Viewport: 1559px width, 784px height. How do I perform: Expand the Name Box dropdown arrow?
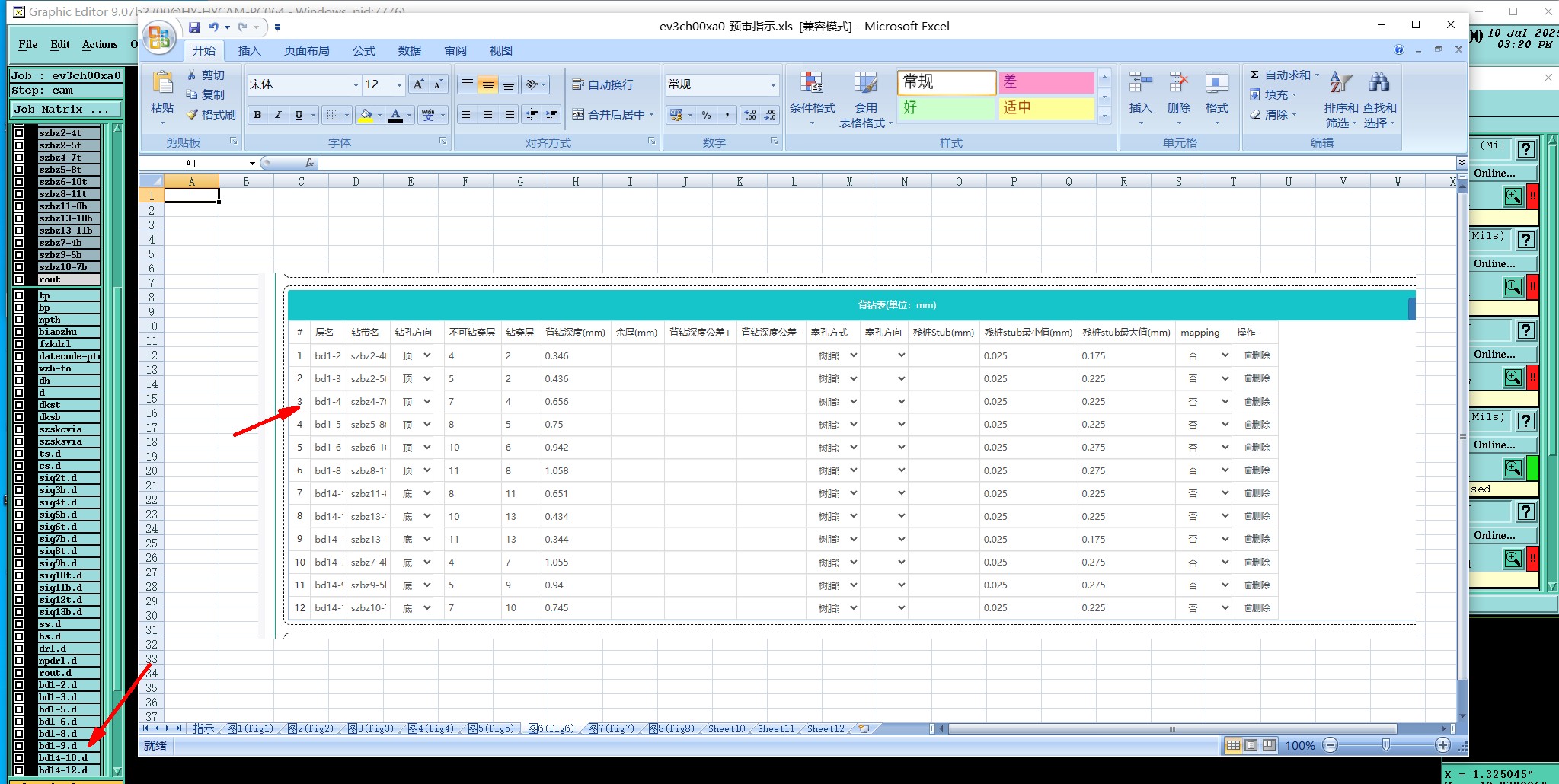(x=252, y=164)
